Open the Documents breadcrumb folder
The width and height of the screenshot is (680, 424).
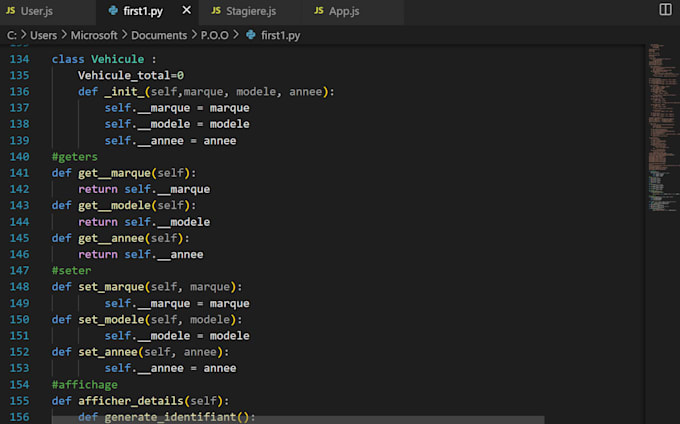159,35
